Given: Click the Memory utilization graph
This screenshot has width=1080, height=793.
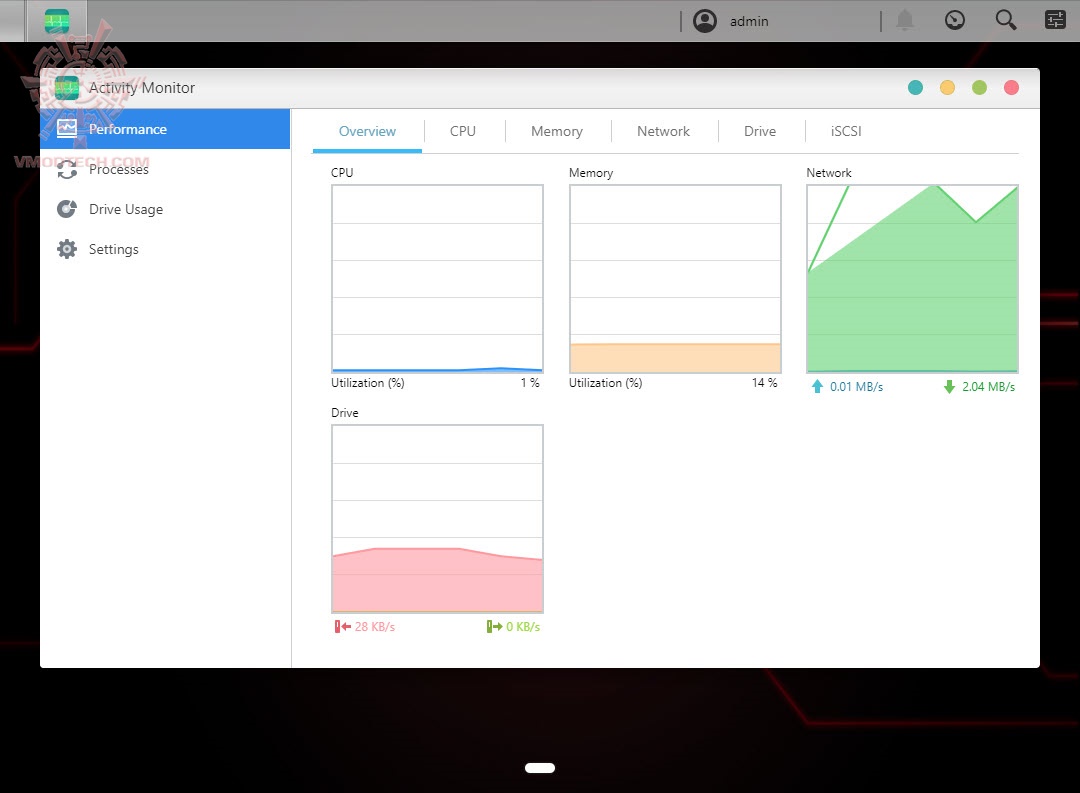Looking at the screenshot, I should point(675,278).
